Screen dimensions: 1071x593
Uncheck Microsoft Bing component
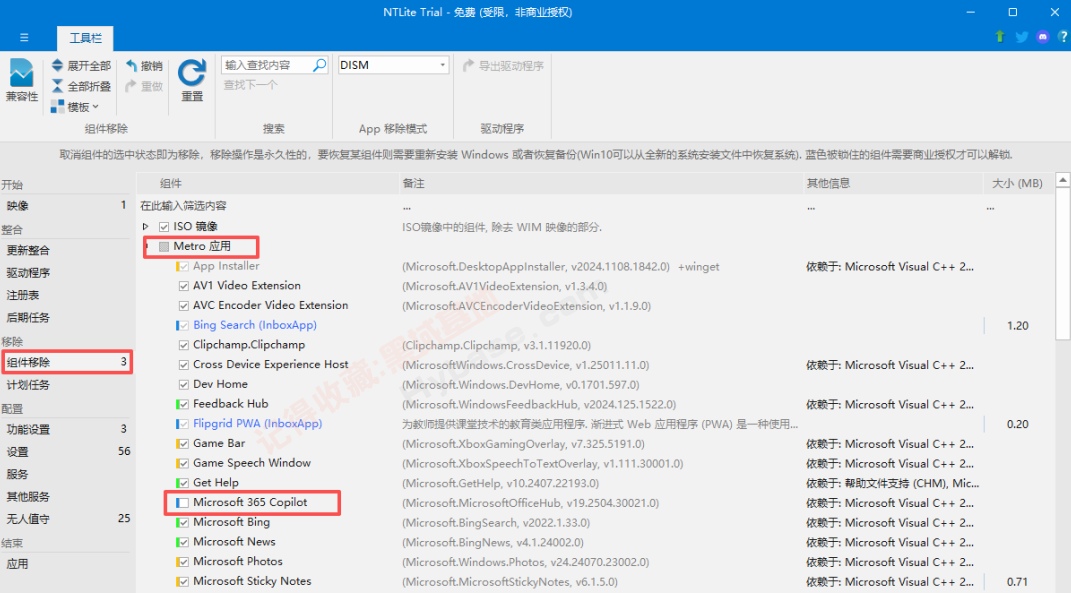click(x=184, y=522)
